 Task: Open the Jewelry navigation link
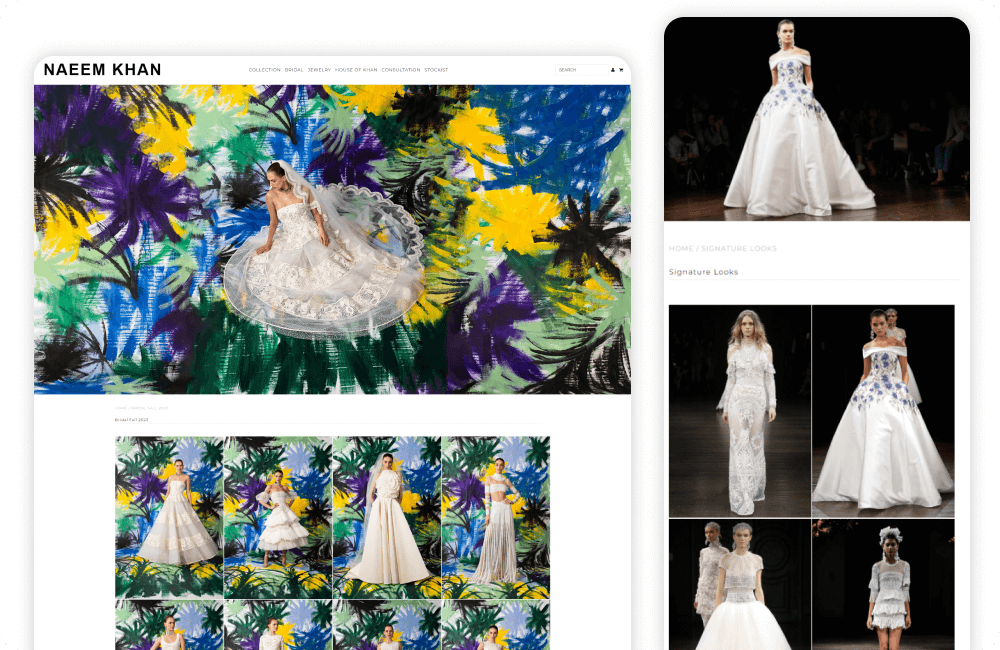(319, 70)
